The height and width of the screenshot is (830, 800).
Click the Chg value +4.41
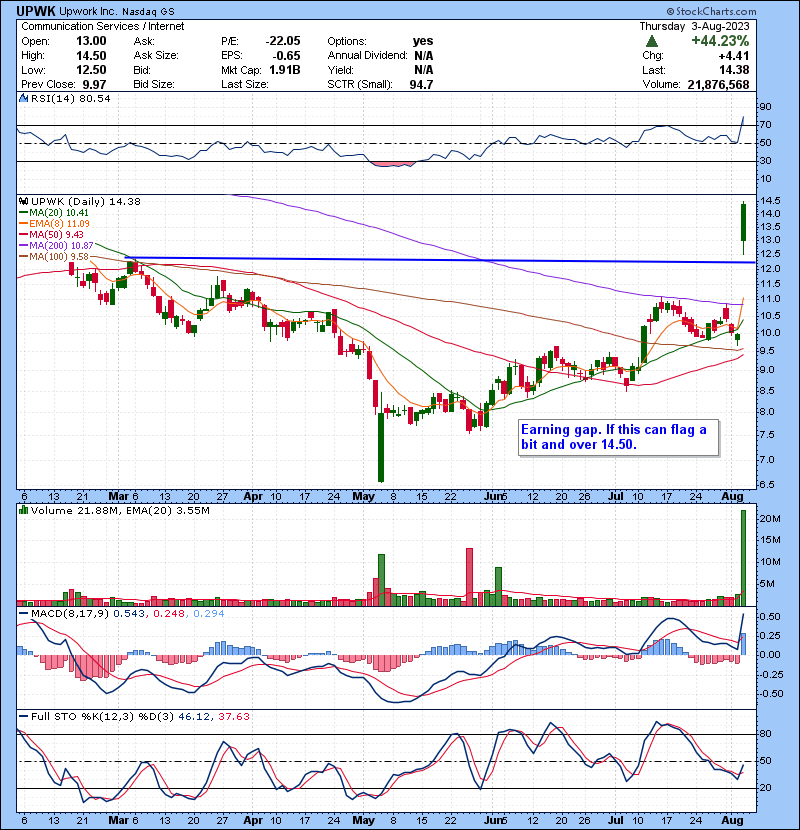(733, 56)
